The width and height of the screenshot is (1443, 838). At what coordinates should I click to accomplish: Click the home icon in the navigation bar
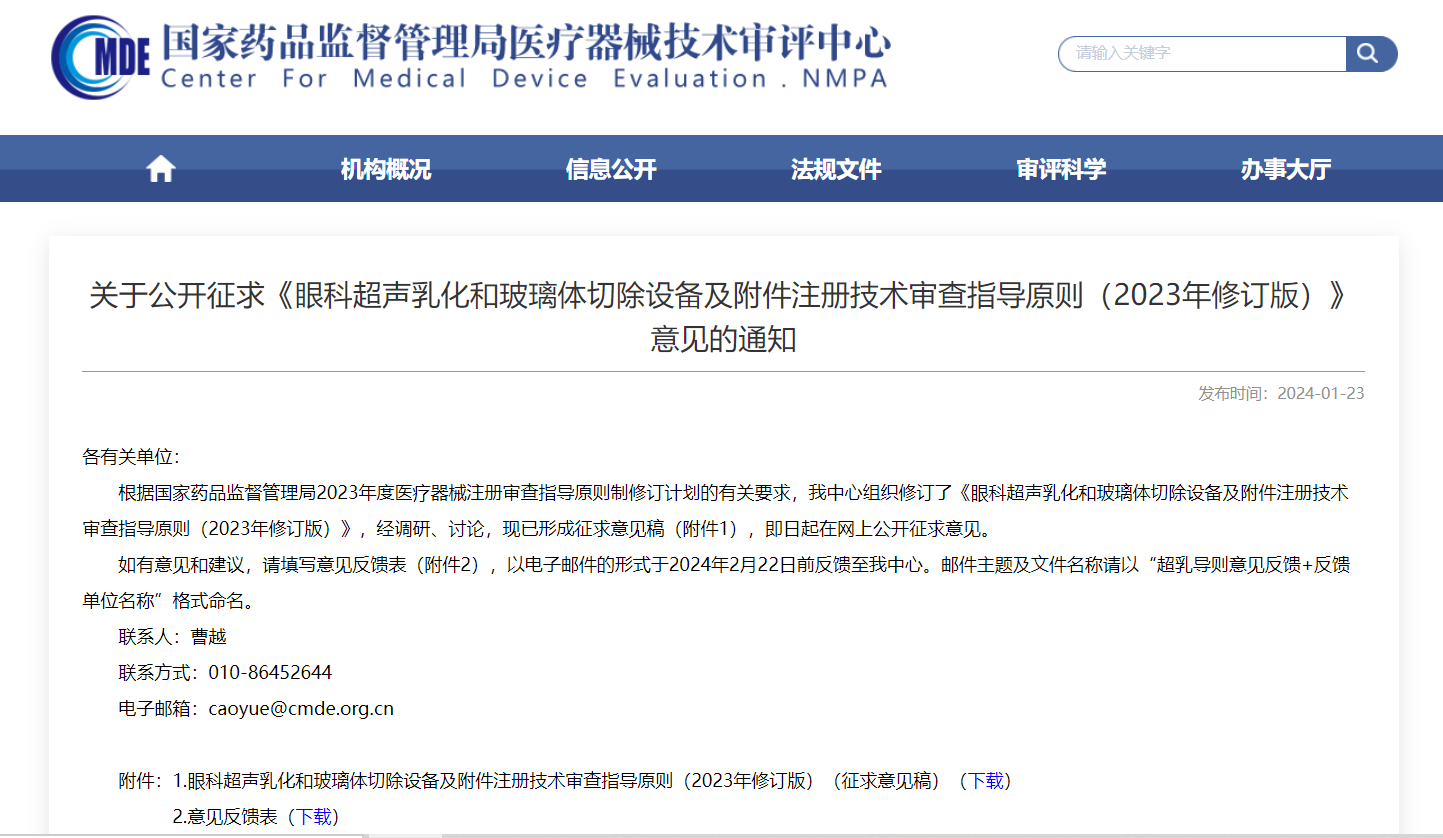pyautogui.click(x=160, y=168)
